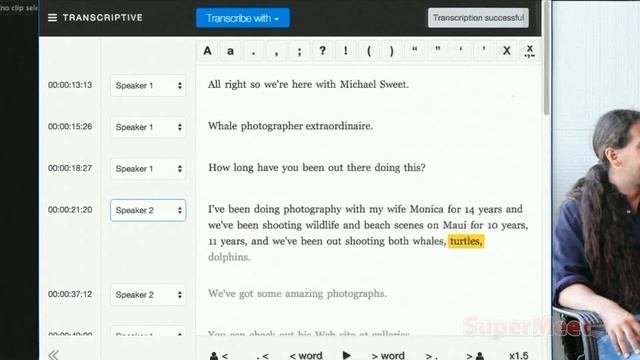Insert closing double quote from toolbar
The height and width of the screenshot is (360, 640).
coord(438,51)
